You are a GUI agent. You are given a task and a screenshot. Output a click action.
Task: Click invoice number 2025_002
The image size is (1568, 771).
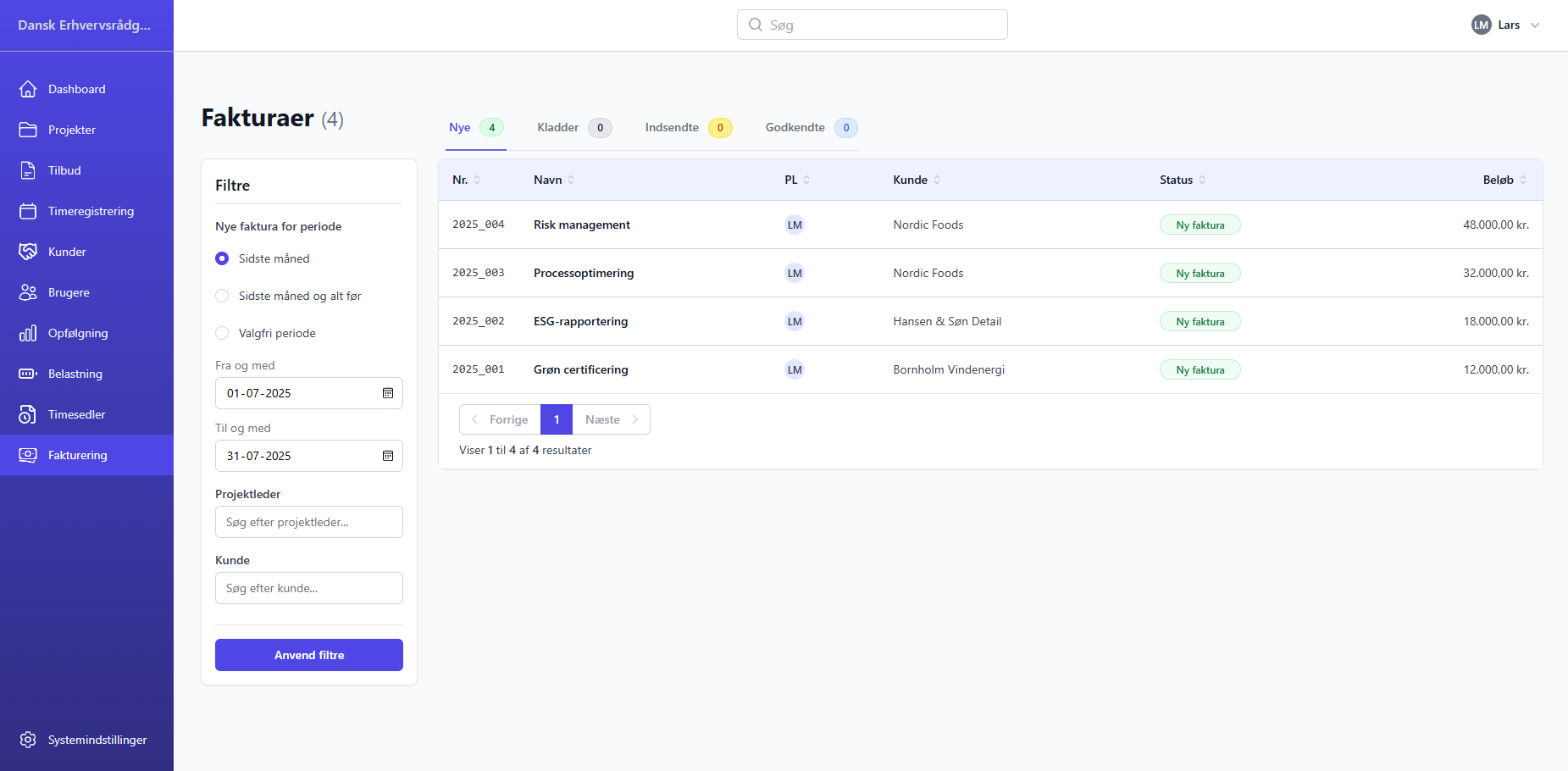[479, 321]
